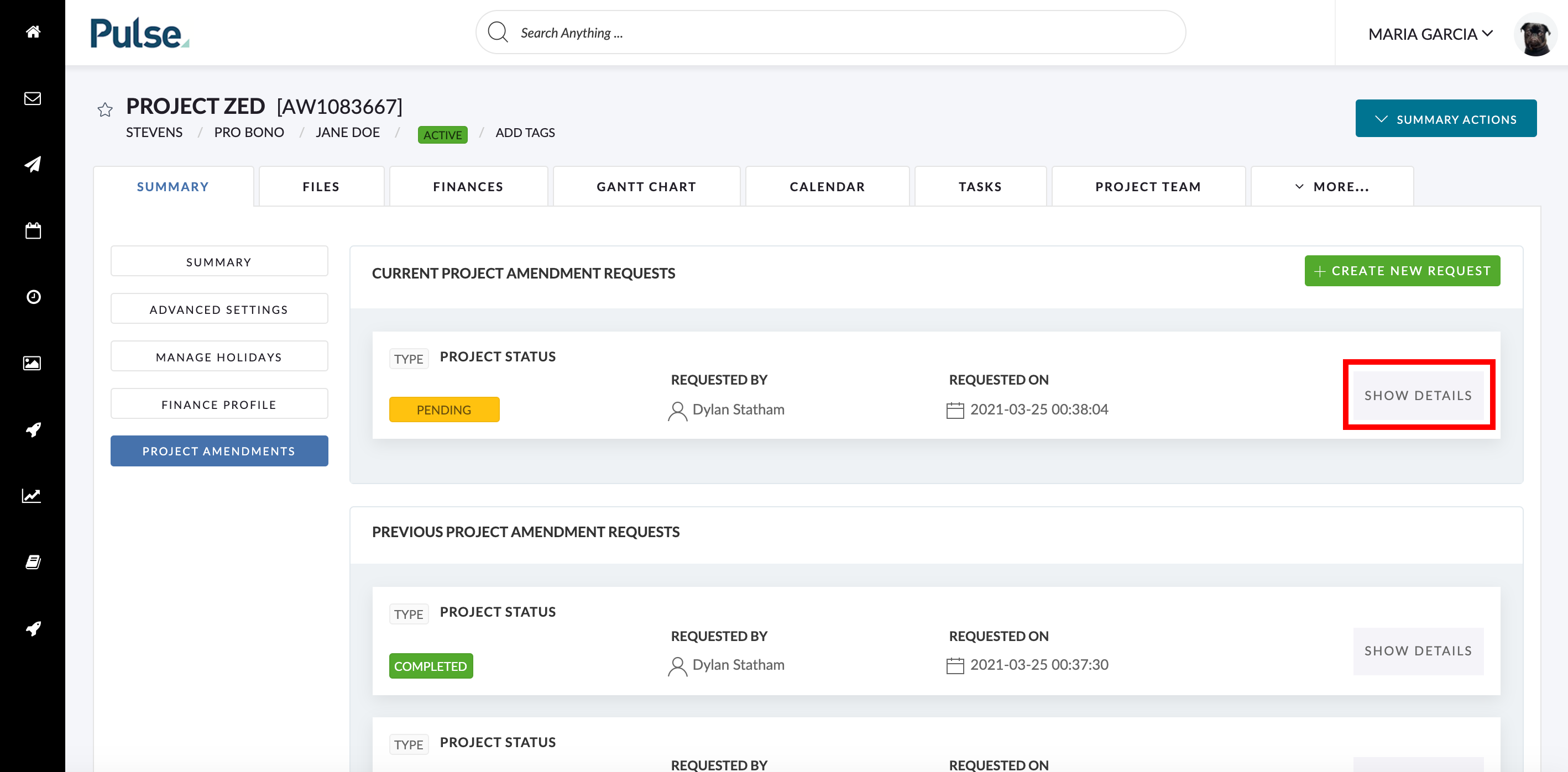Select Project Amendments section
The height and width of the screenshot is (772, 1568).
click(x=219, y=451)
